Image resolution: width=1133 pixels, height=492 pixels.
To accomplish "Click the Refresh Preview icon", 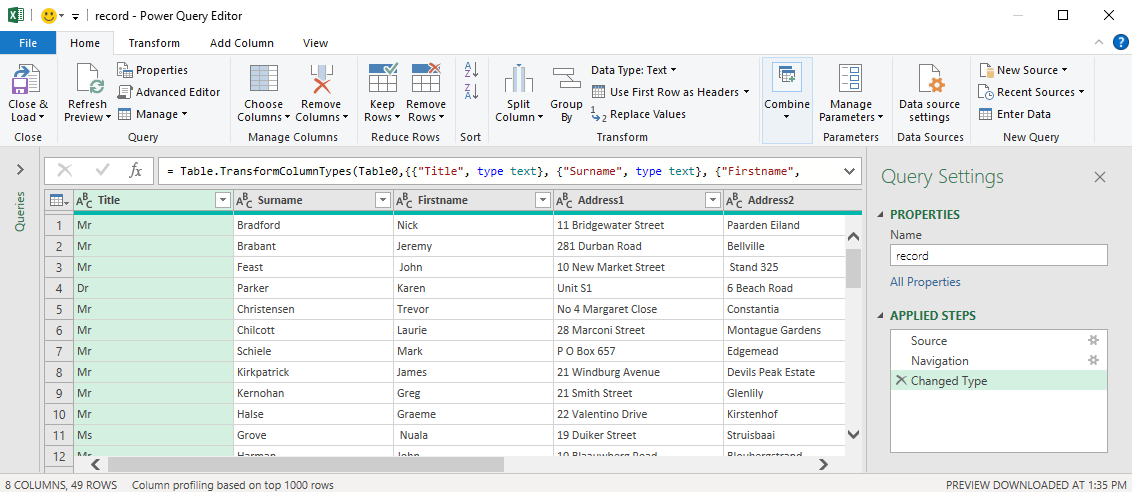I will point(87,80).
